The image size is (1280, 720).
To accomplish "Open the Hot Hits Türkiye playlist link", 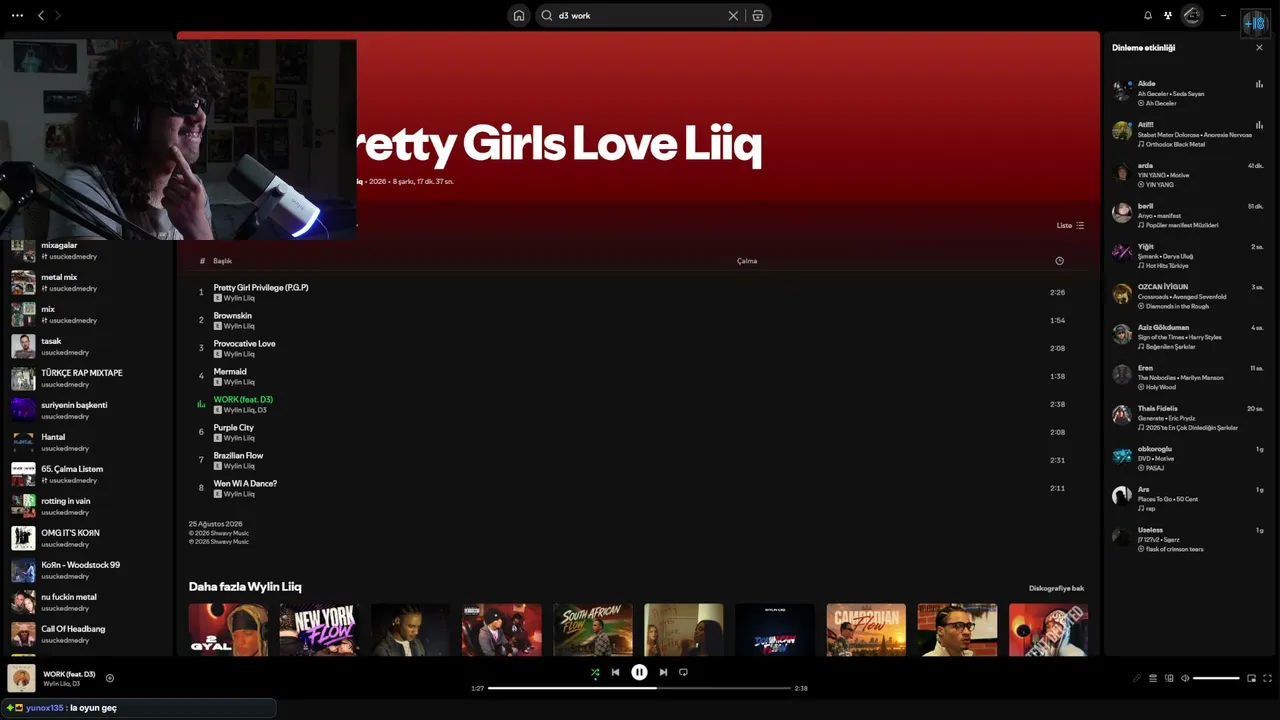I will click(1167, 266).
